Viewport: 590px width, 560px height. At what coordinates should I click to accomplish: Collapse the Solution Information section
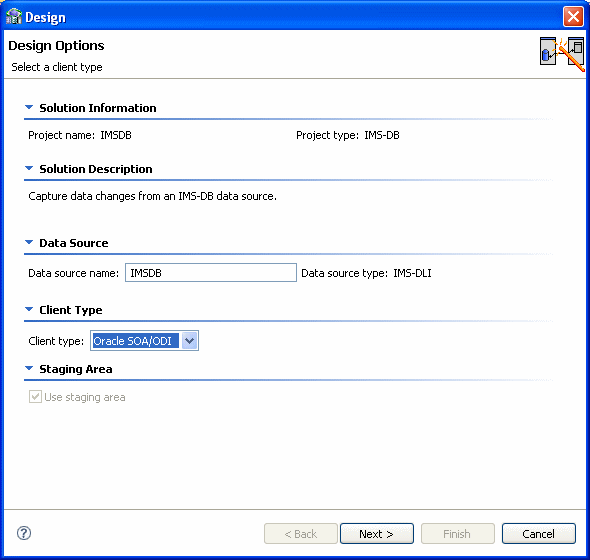pyautogui.click(x=29, y=108)
